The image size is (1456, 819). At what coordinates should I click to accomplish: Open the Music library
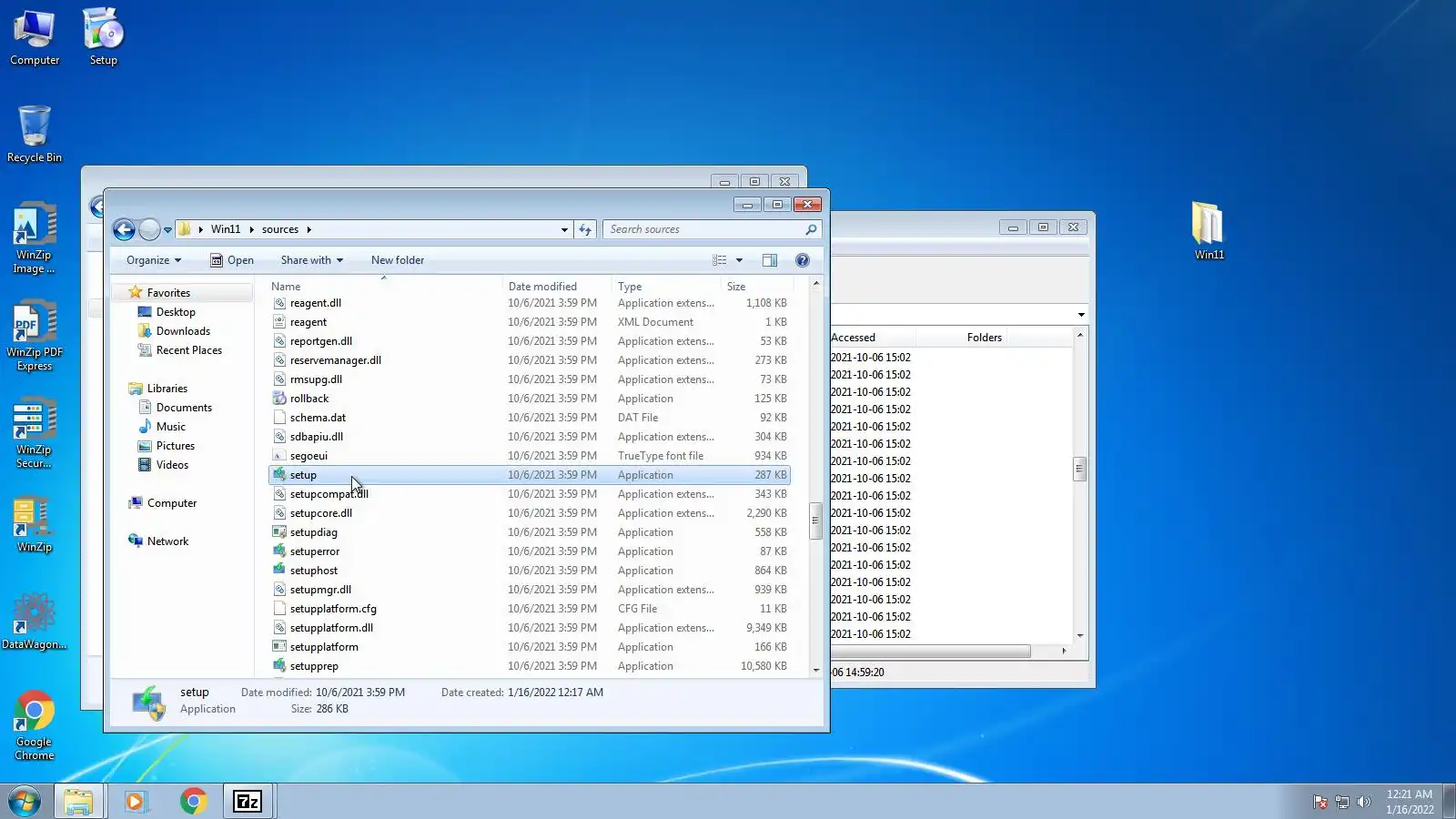[170, 427]
